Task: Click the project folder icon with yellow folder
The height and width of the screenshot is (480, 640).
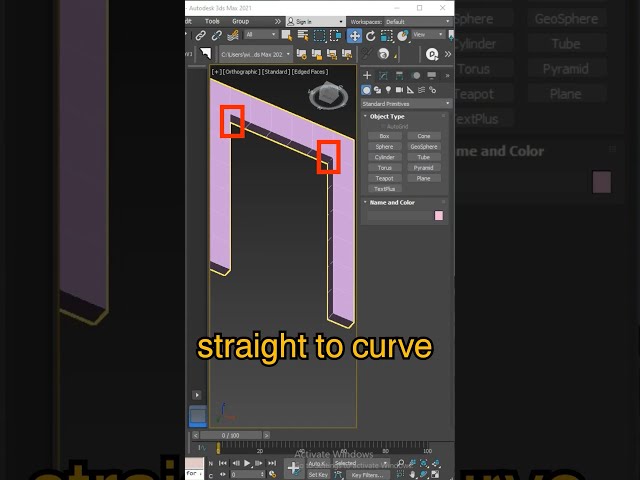Action: pyautogui.click(x=317, y=54)
